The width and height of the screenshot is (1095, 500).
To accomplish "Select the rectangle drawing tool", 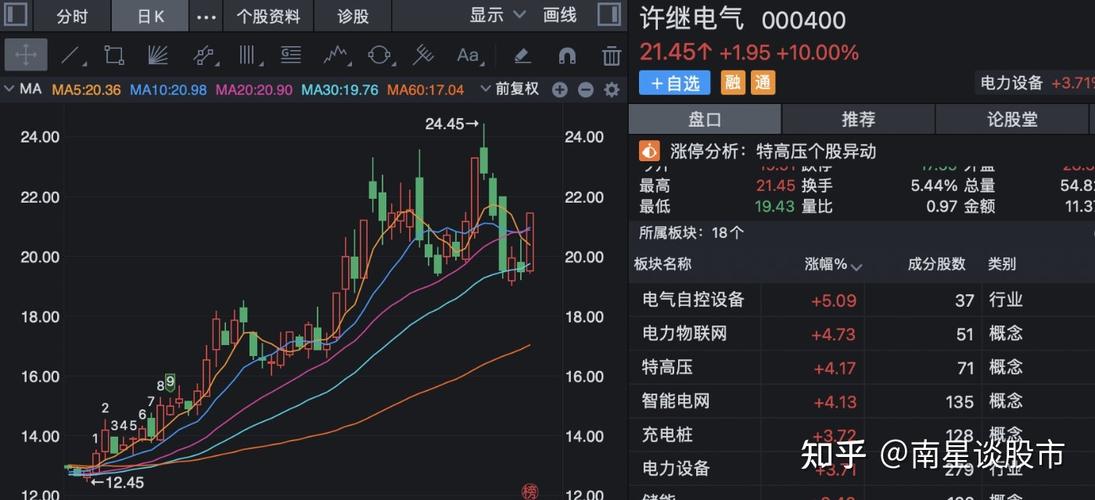I will (x=114, y=55).
